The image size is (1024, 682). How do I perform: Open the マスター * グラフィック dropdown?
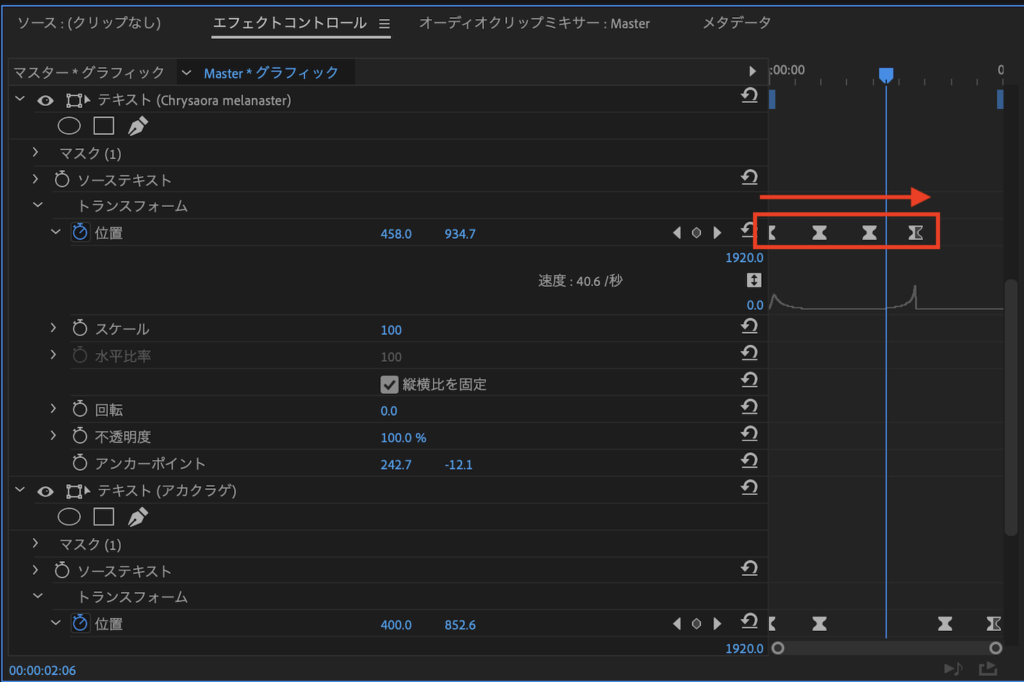tap(186, 73)
